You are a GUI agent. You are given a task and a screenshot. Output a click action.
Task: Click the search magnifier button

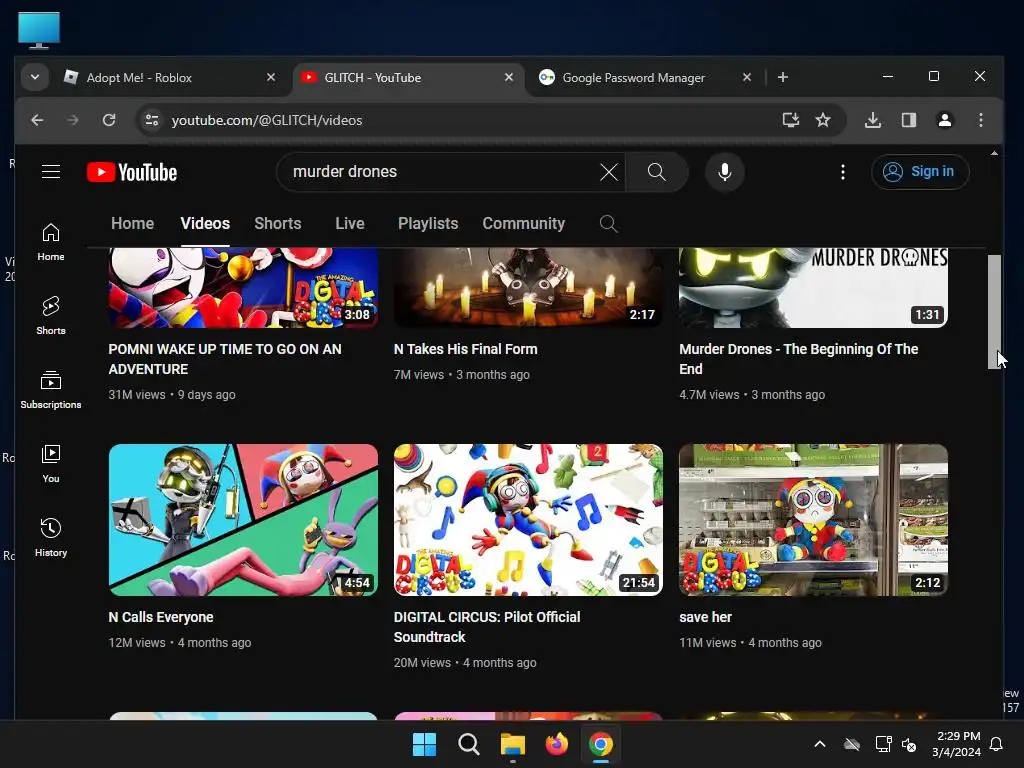(656, 172)
